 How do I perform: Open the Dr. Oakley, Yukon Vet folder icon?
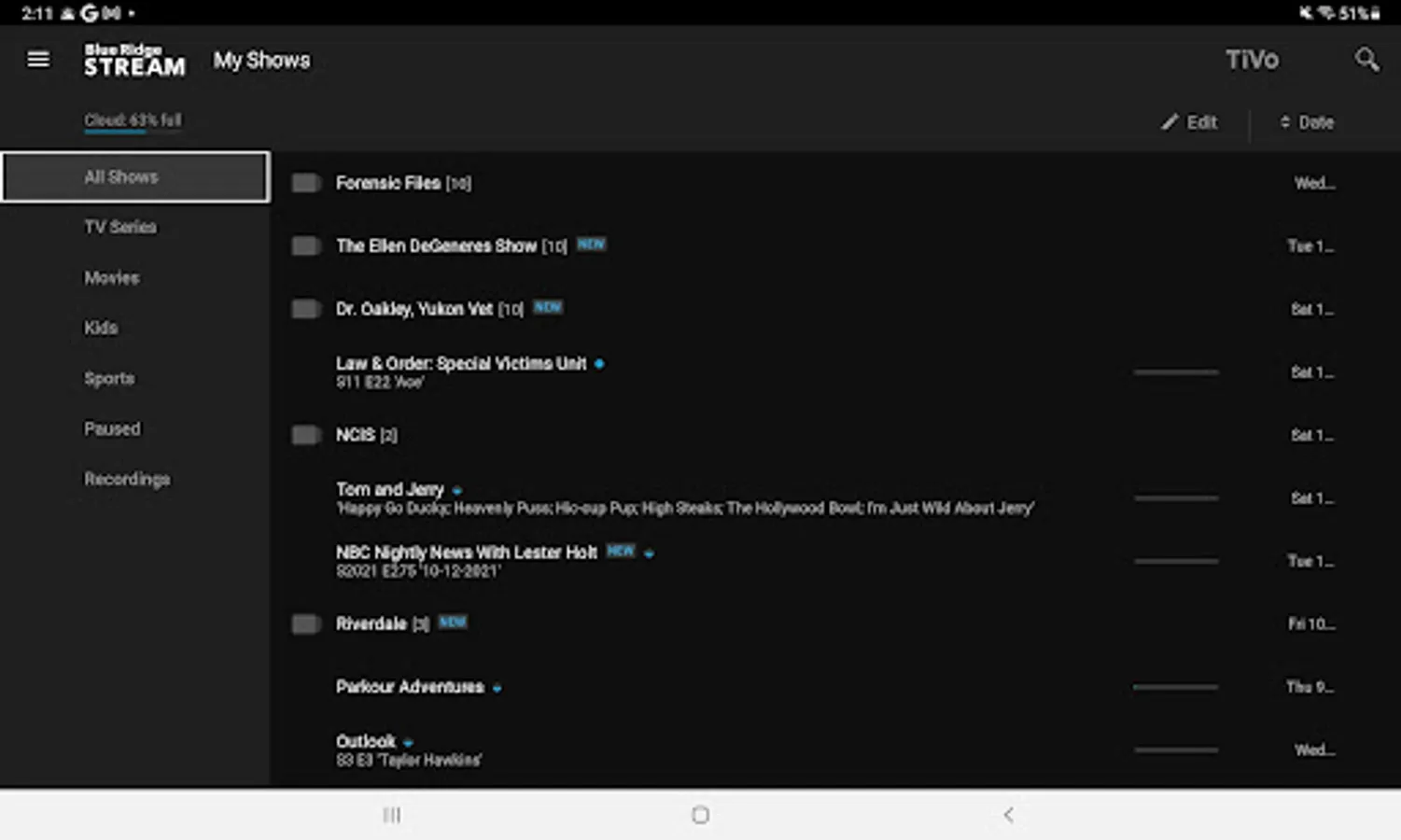pyautogui.click(x=306, y=309)
